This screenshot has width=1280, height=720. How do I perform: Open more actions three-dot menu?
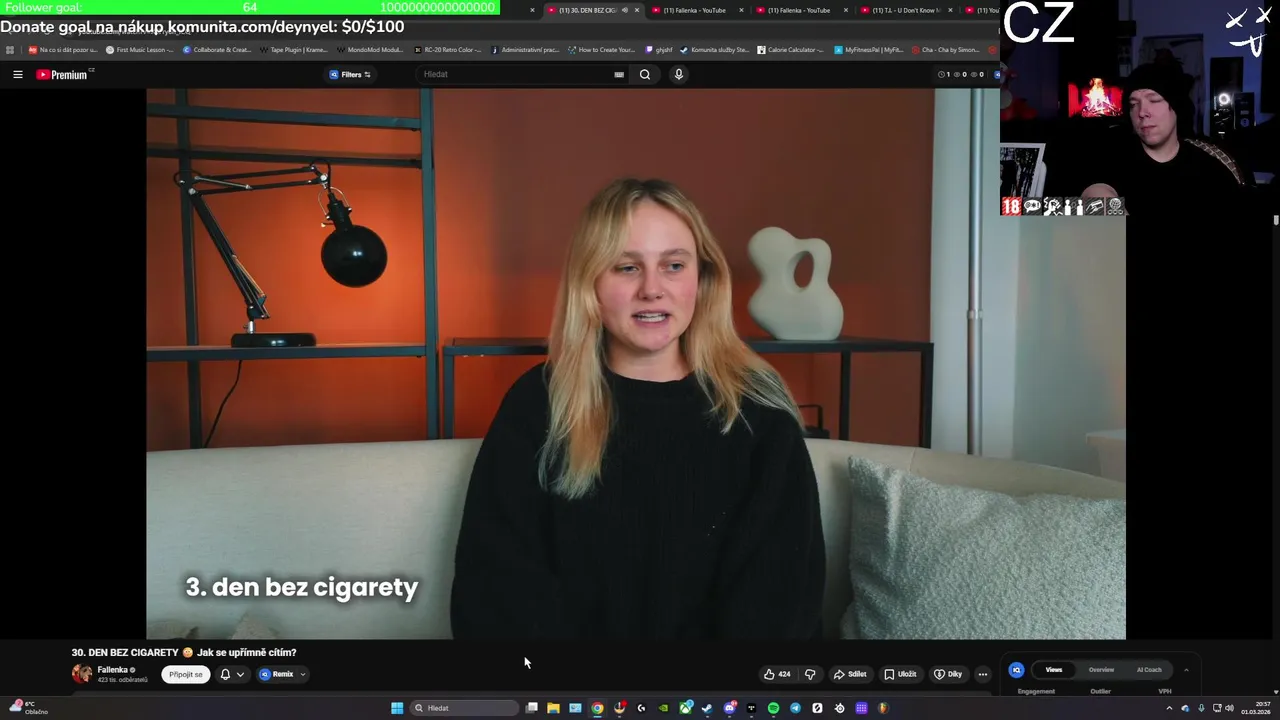(x=982, y=674)
